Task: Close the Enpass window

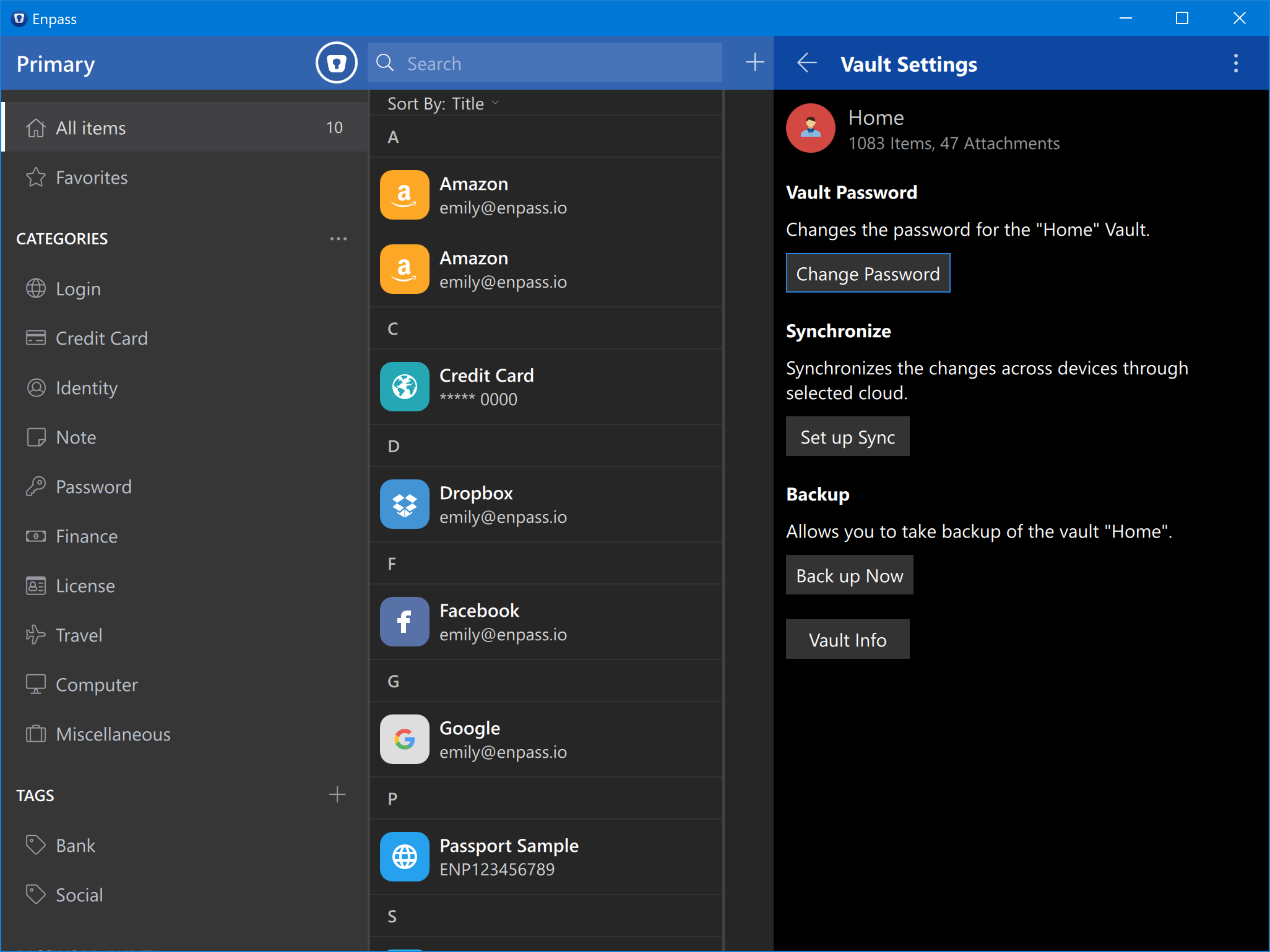Action: click(x=1239, y=18)
